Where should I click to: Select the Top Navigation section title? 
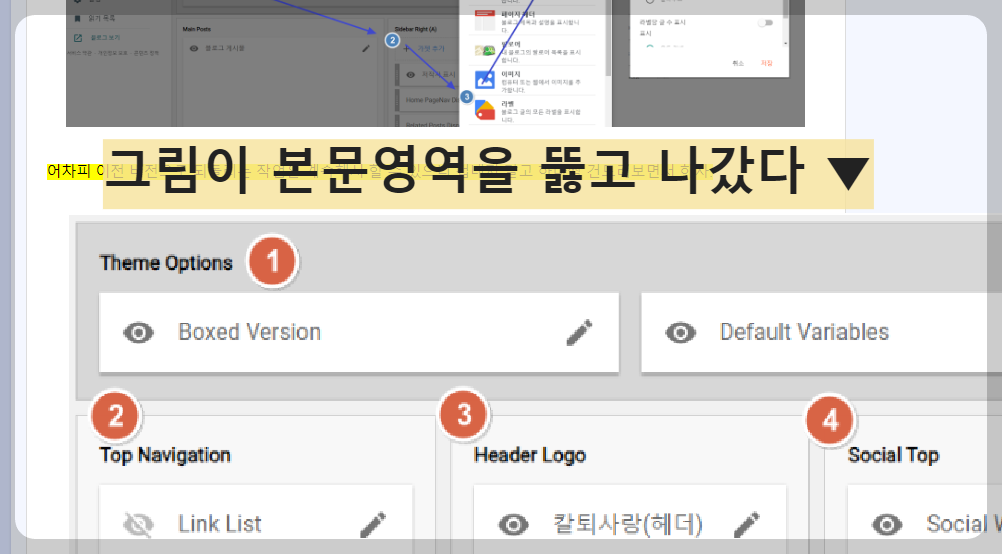(165, 455)
